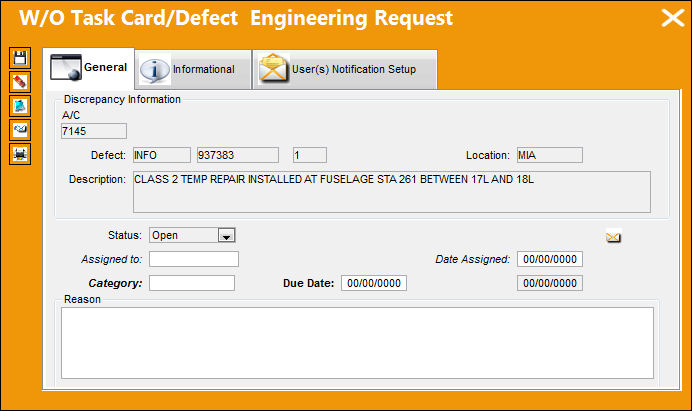Click the Location field showing MIA
The image size is (692, 411).
(550, 155)
